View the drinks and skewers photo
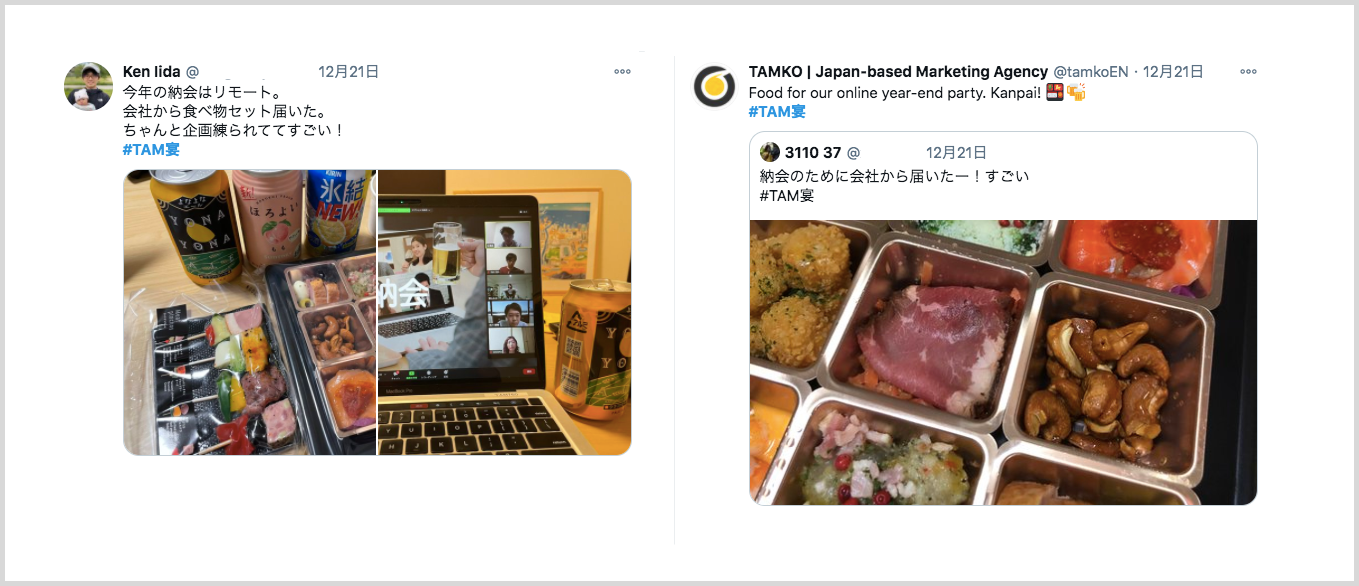This screenshot has height=586, width=1359. [x=249, y=312]
